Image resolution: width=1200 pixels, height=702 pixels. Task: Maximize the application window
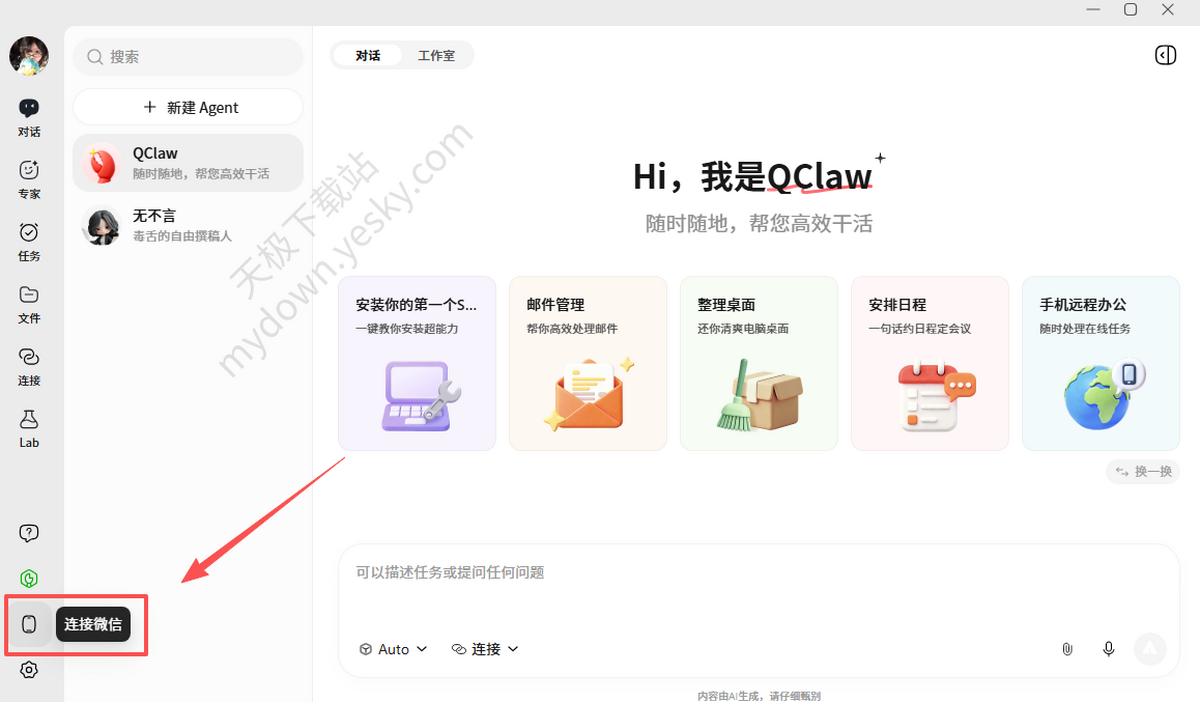click(x=1130, y=9)
